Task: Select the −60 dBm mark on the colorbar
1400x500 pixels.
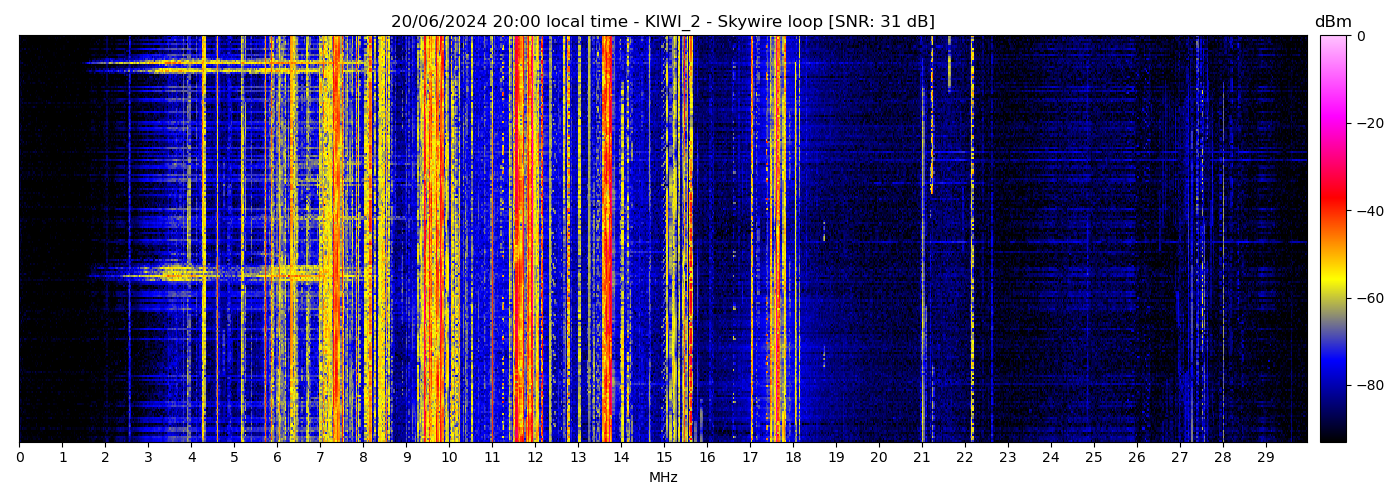Action: [x=1366, y=298]
